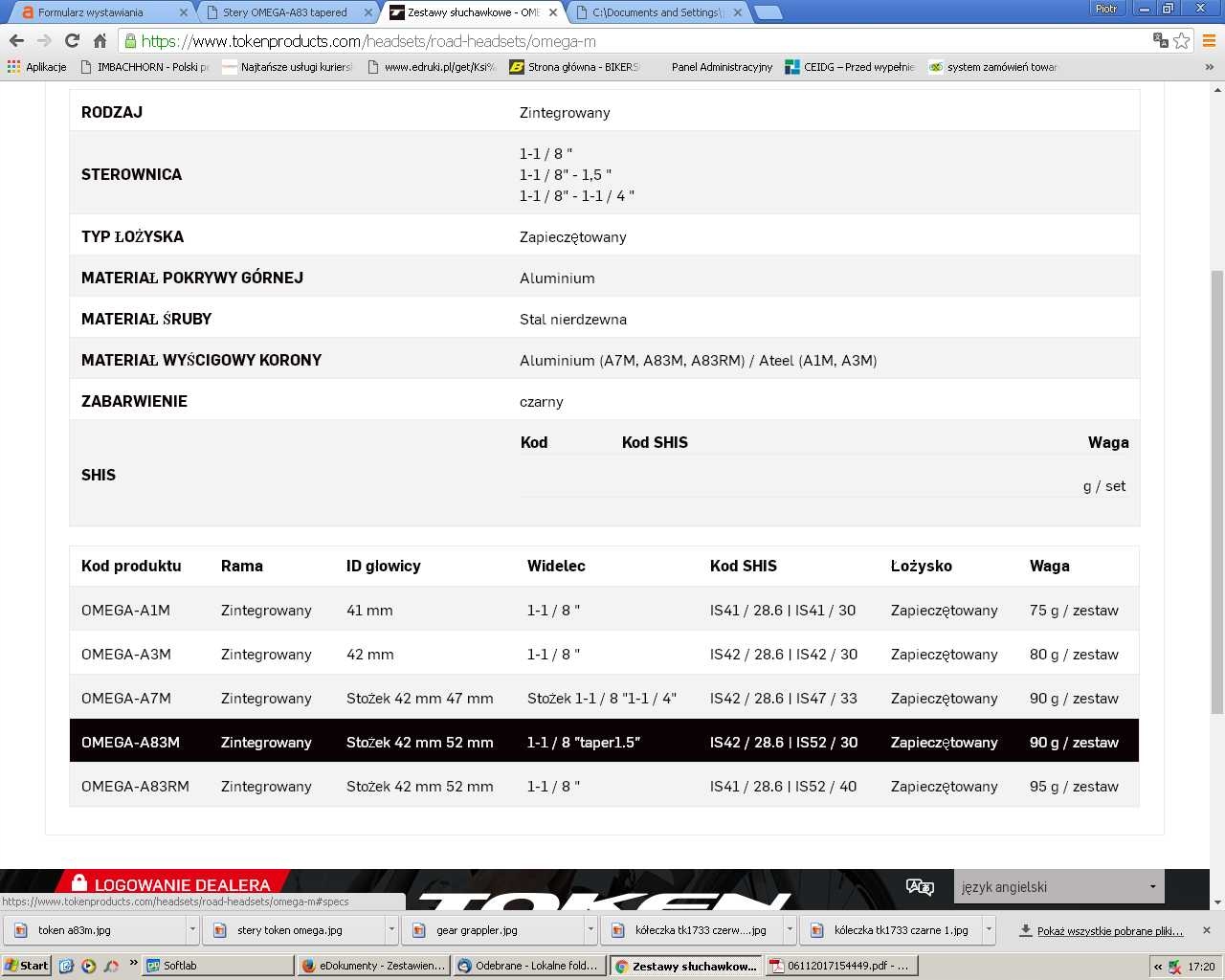Expand options for token a83m.jpg download
The width and height of the screenshot is (1225, 980).
[x=192, y=929]
